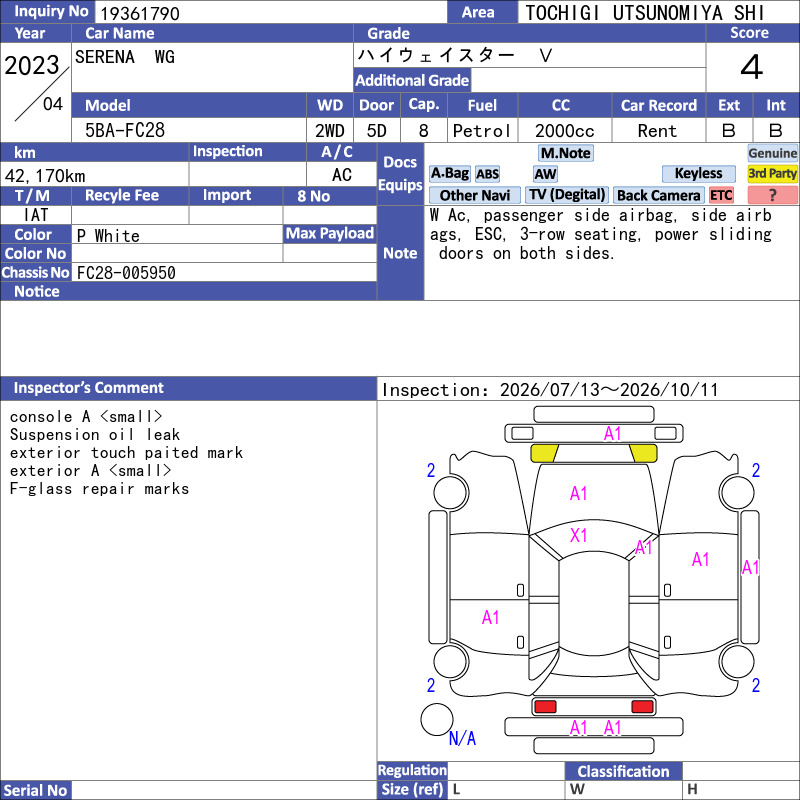Click the Keyless equipment badge
Screen dimensions: 800x800
[698, 174]
